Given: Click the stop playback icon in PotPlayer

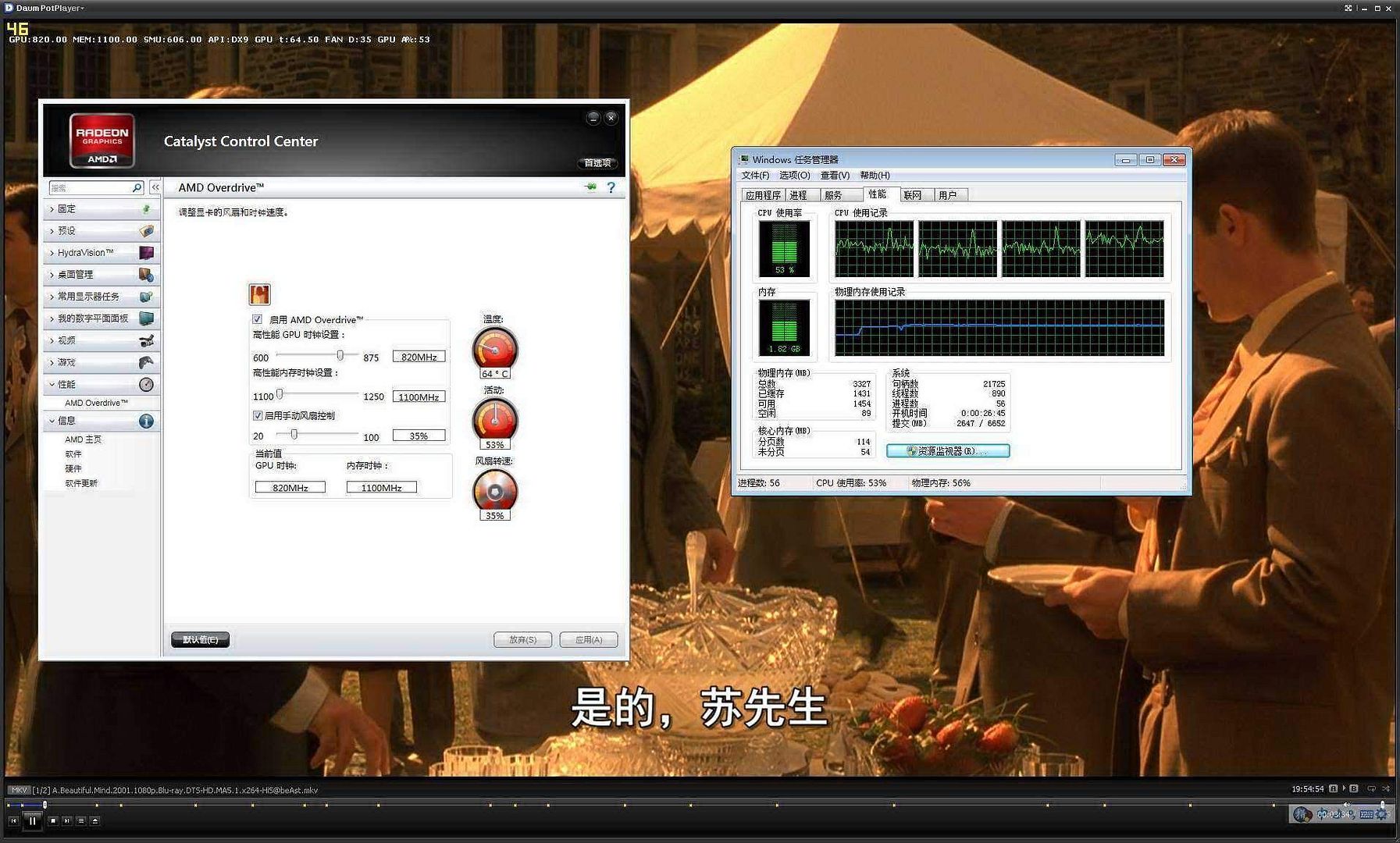Looking at the screenshot, I should [53, 820].
